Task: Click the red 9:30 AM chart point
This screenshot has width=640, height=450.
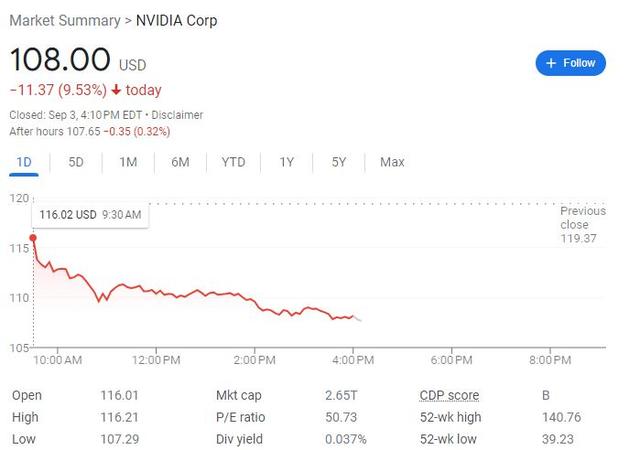Action: click(33, 238)
